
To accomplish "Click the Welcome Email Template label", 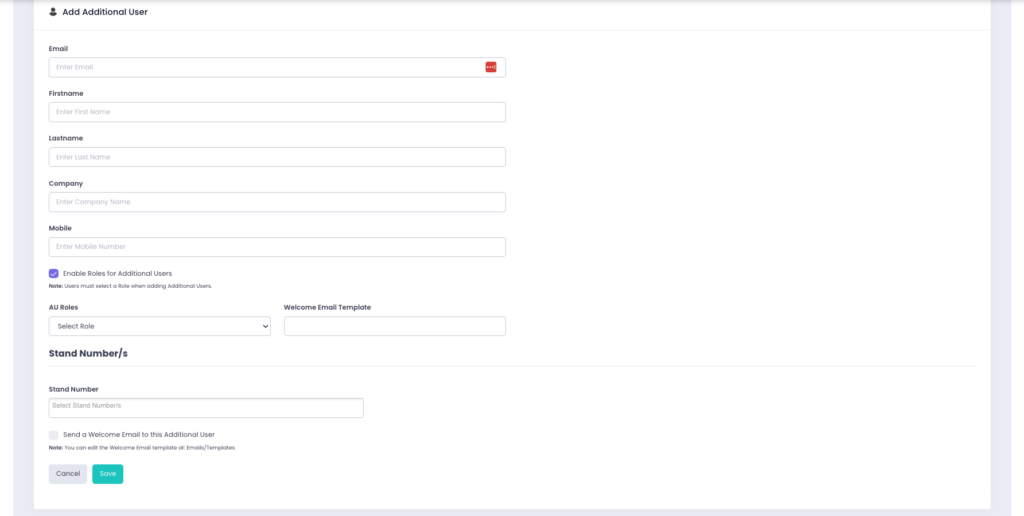I will pyautogui.click(x=327, y=307).
